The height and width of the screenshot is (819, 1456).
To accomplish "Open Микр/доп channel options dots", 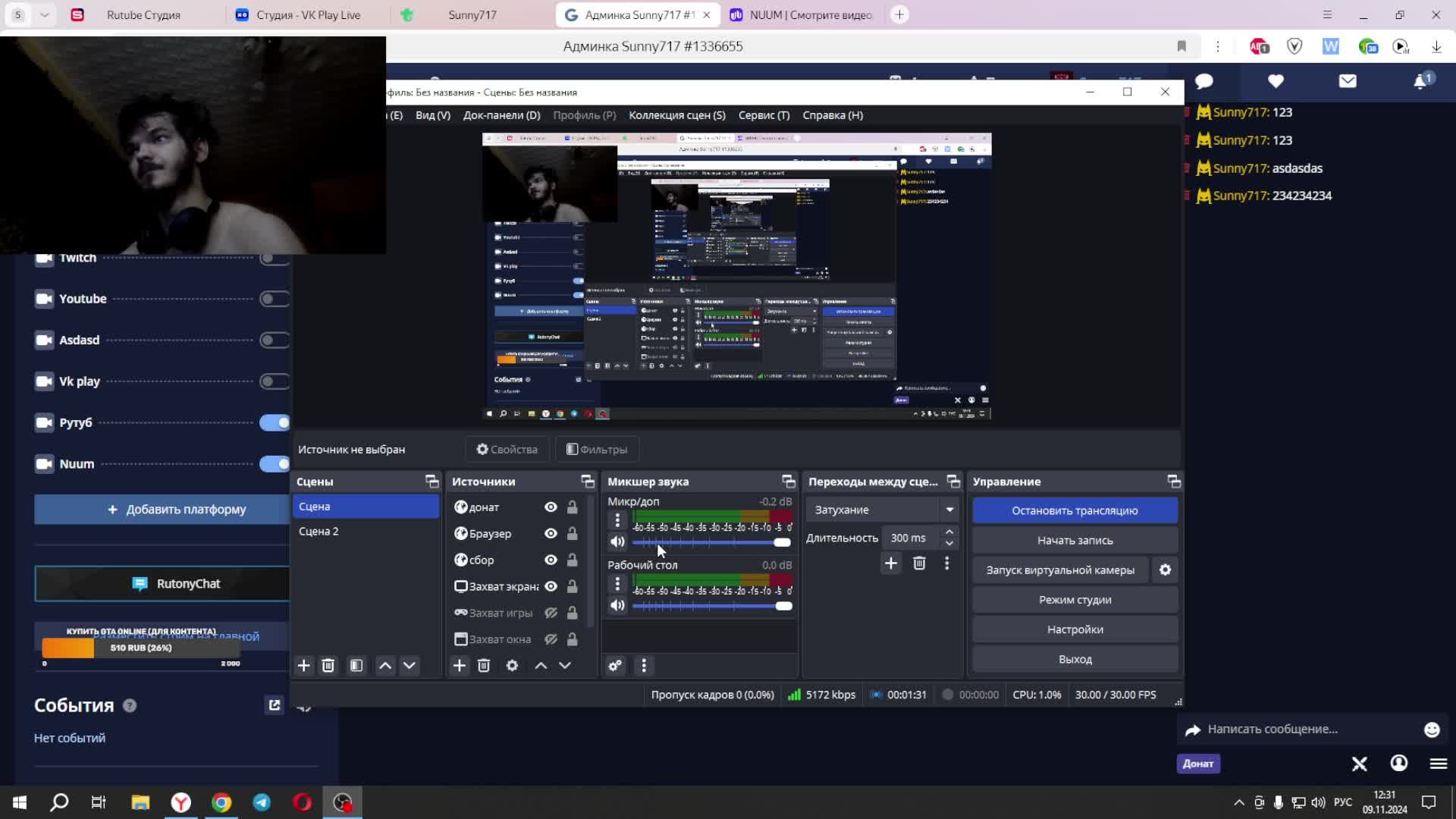I will coord(617,520).
